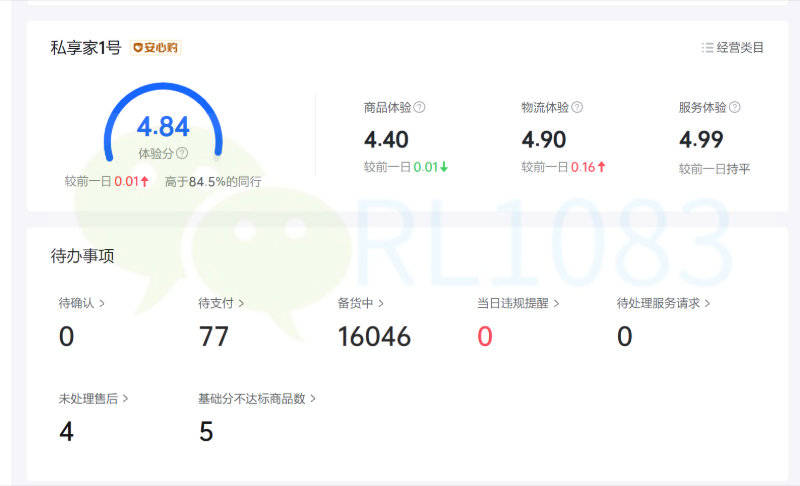This screenshot has height=486, width=800.
Task: Click green down arrow under 商品体验
Action: pos(444,167)
